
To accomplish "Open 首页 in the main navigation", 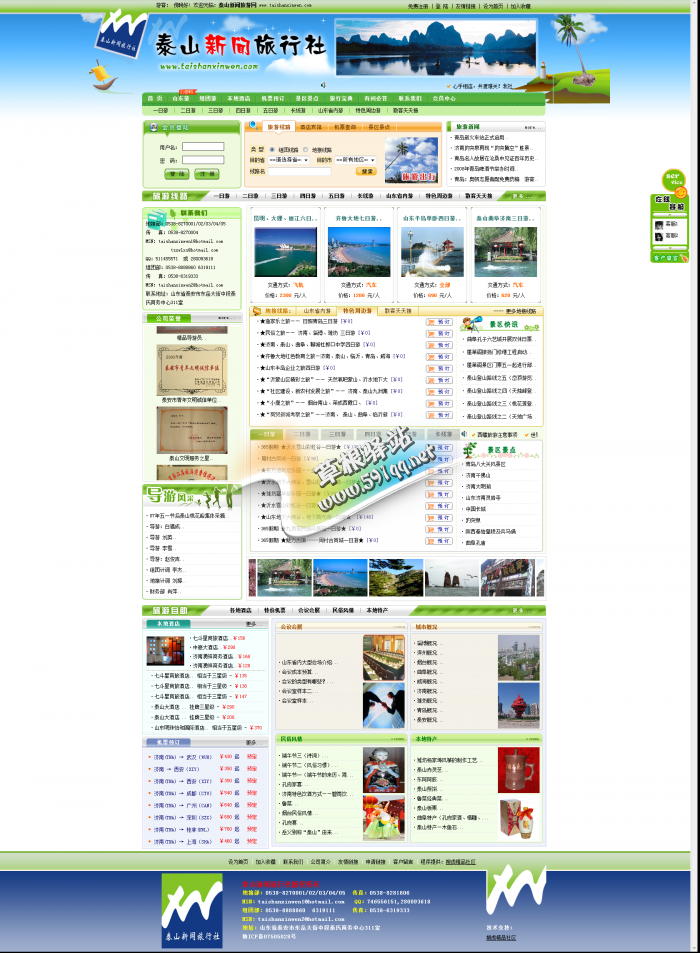I will click(155, 98).
